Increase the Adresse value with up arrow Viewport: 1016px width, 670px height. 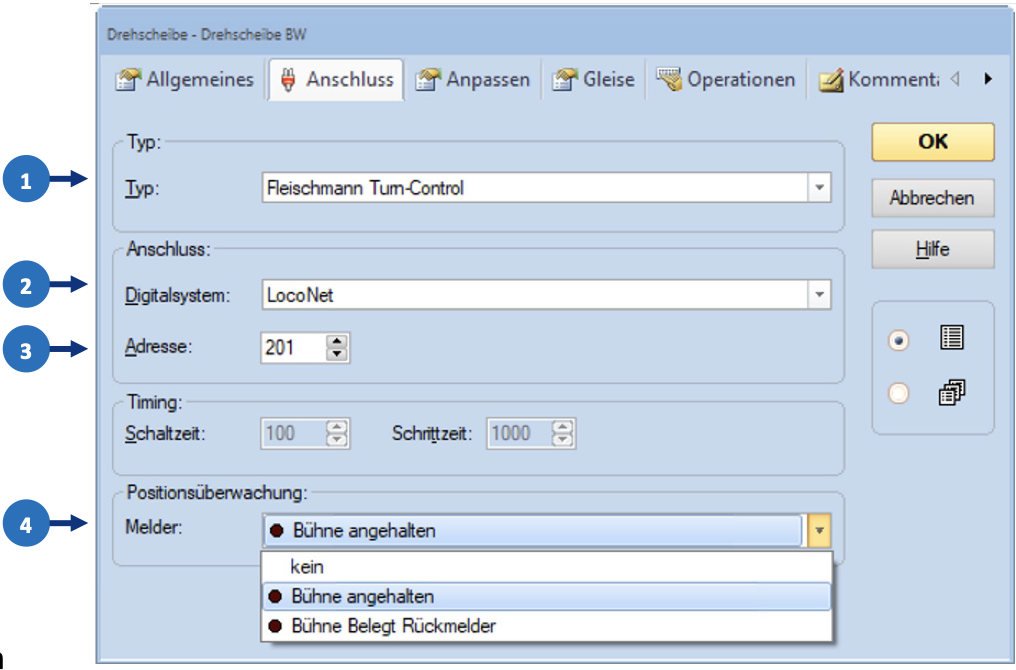(x=337, y=341)
